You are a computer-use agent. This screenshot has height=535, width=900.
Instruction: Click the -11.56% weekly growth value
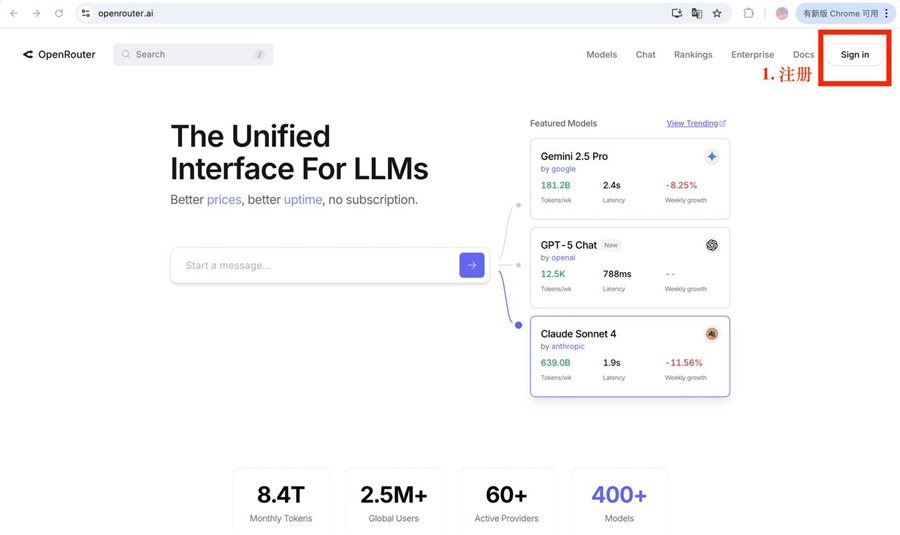click(684, 363)
